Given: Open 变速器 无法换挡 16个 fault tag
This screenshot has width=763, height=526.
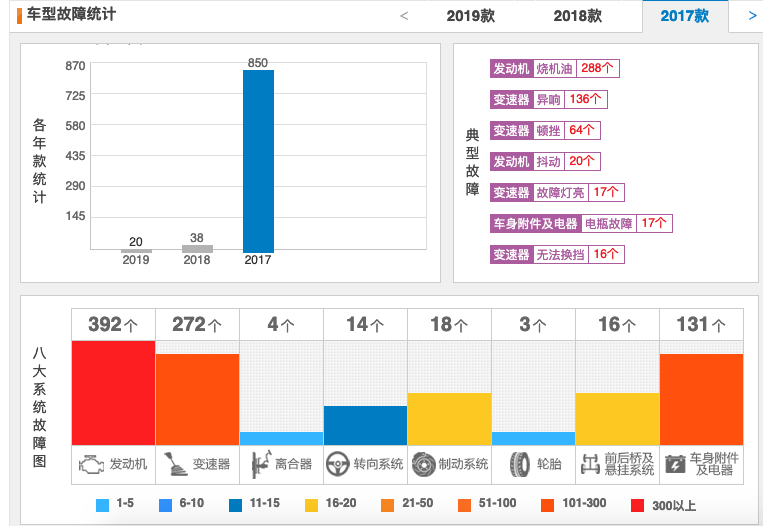Looking at the screenshot, I should pos(557,254).
